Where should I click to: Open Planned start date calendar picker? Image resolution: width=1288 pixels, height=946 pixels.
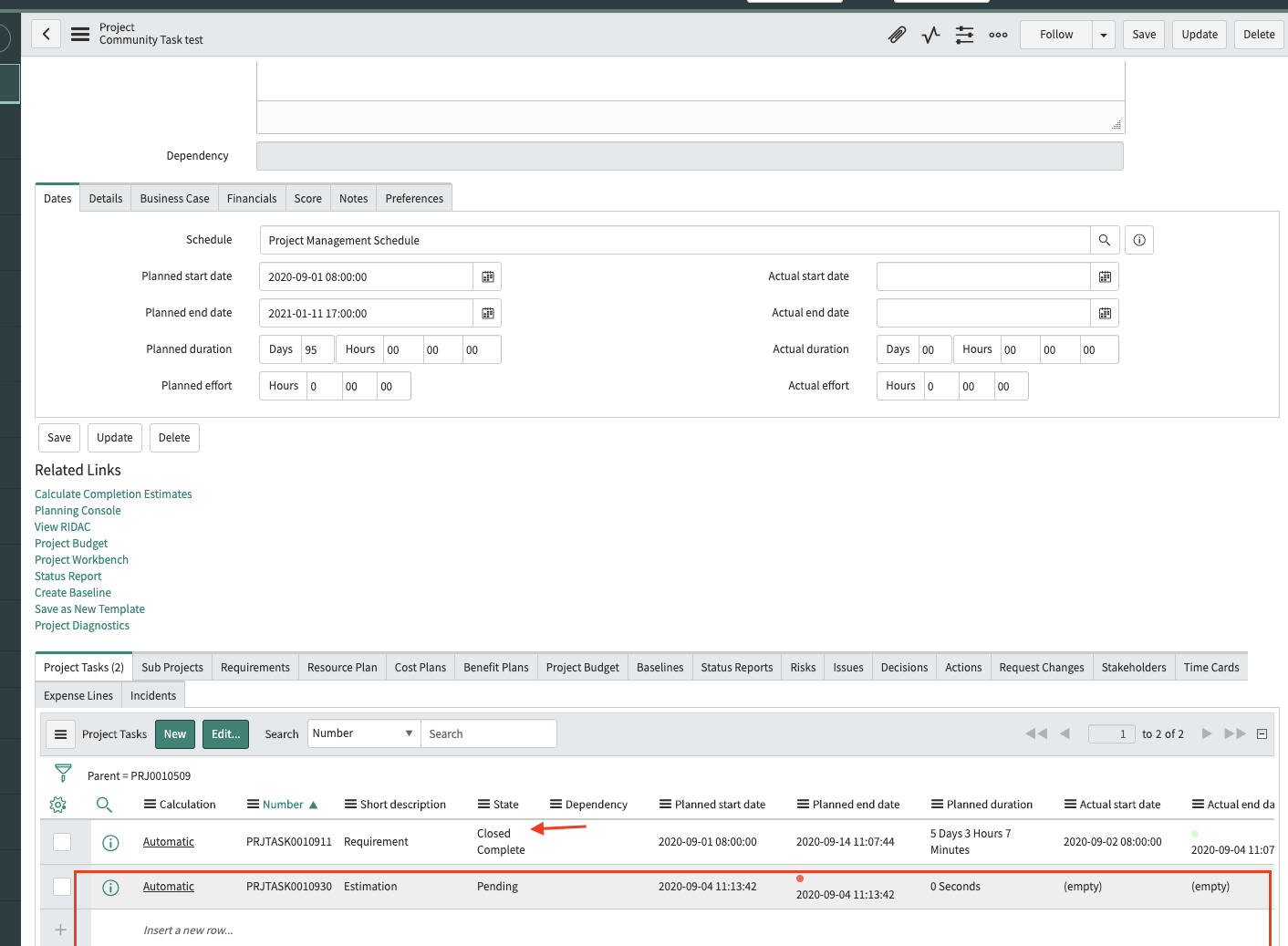point(487,276)
